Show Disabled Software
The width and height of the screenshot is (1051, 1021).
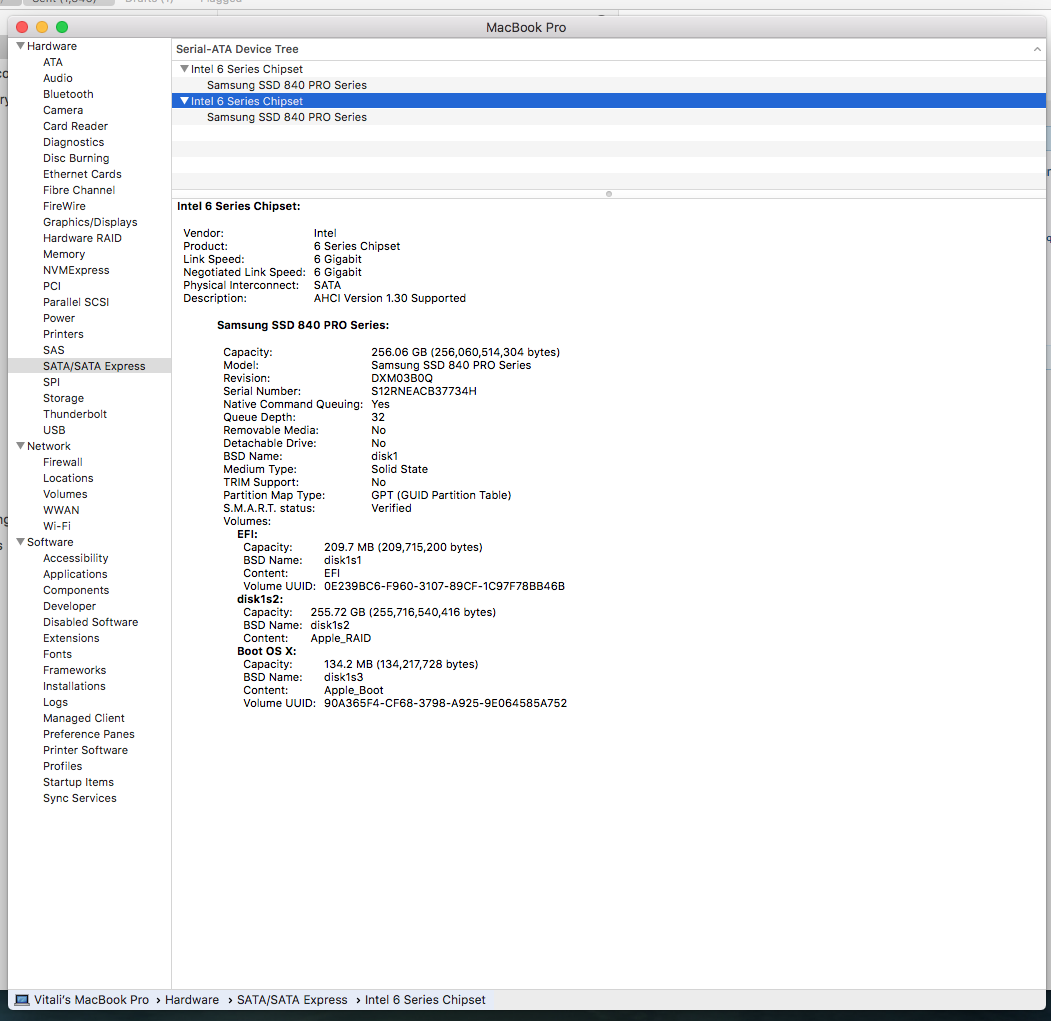coord(90,622)
